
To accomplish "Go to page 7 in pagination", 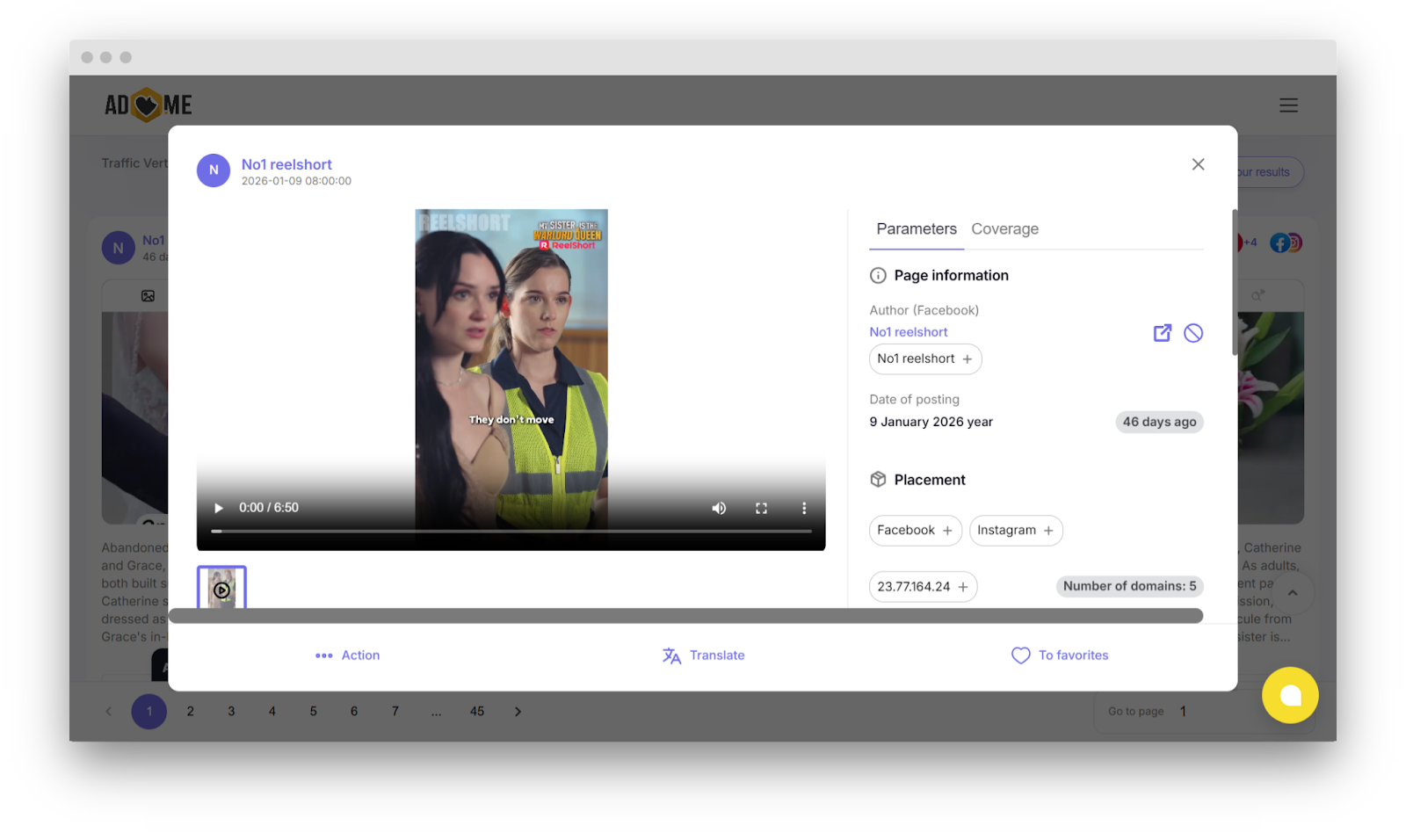I will point(395,711).
